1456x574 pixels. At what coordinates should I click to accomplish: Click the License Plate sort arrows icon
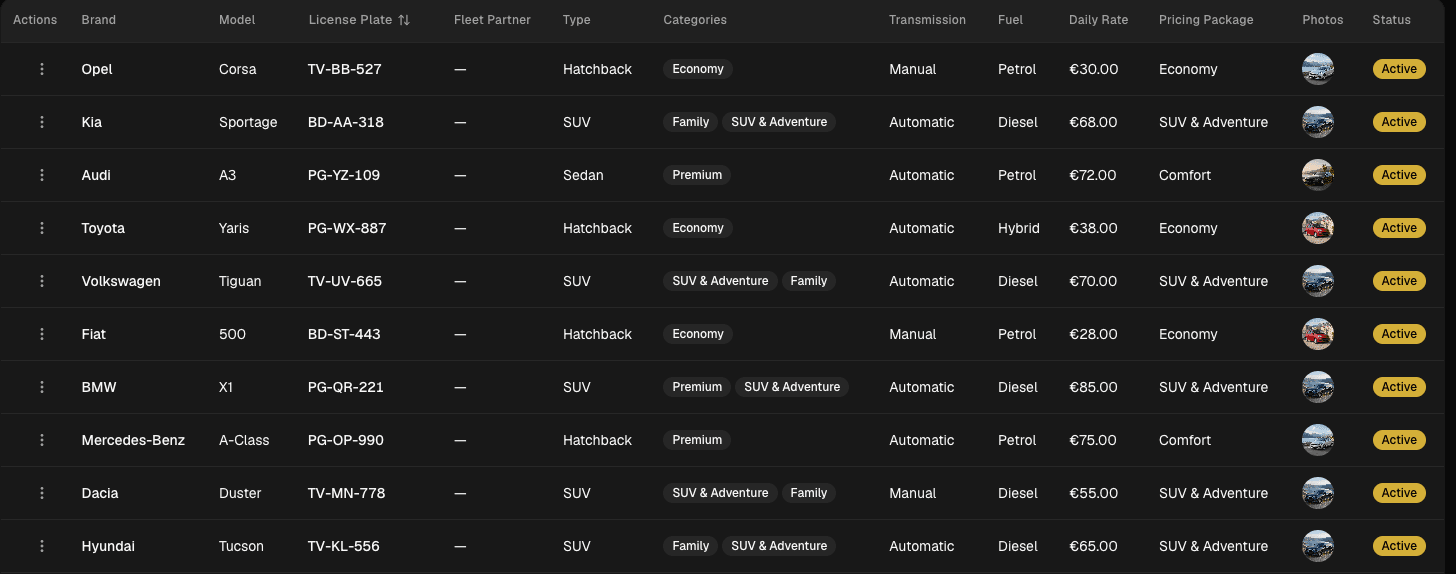[x=404, y=20]
